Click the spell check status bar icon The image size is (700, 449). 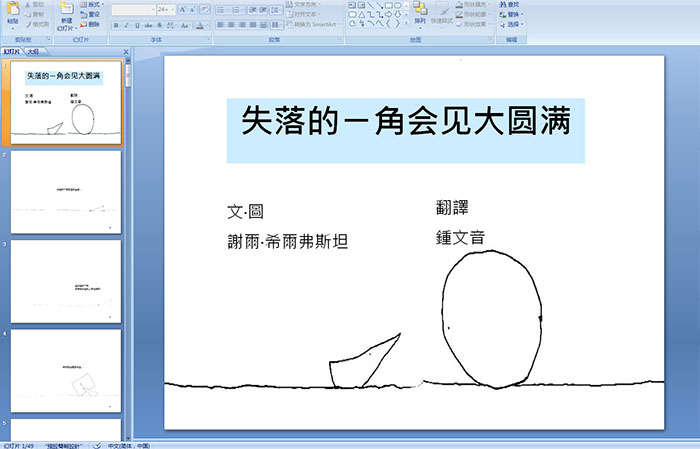point(97,445)
